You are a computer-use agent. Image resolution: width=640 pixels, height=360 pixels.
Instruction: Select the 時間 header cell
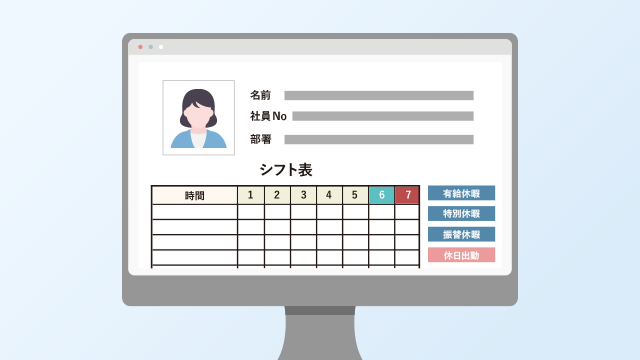[x=194, y=196]
